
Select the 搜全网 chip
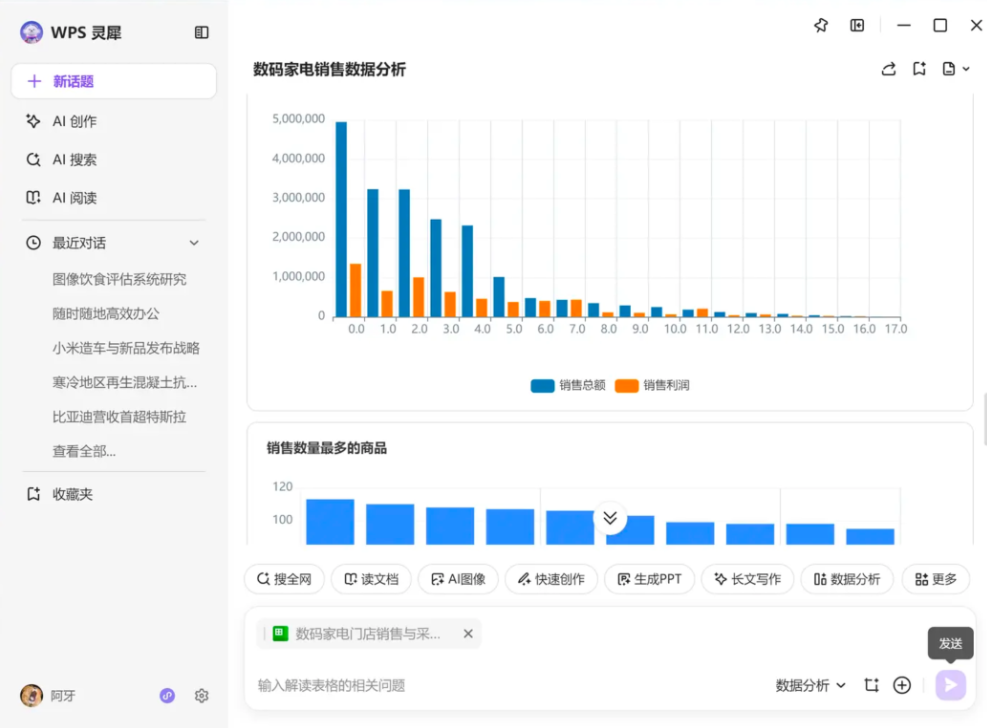pyautogui.click(x=285, y=579)
